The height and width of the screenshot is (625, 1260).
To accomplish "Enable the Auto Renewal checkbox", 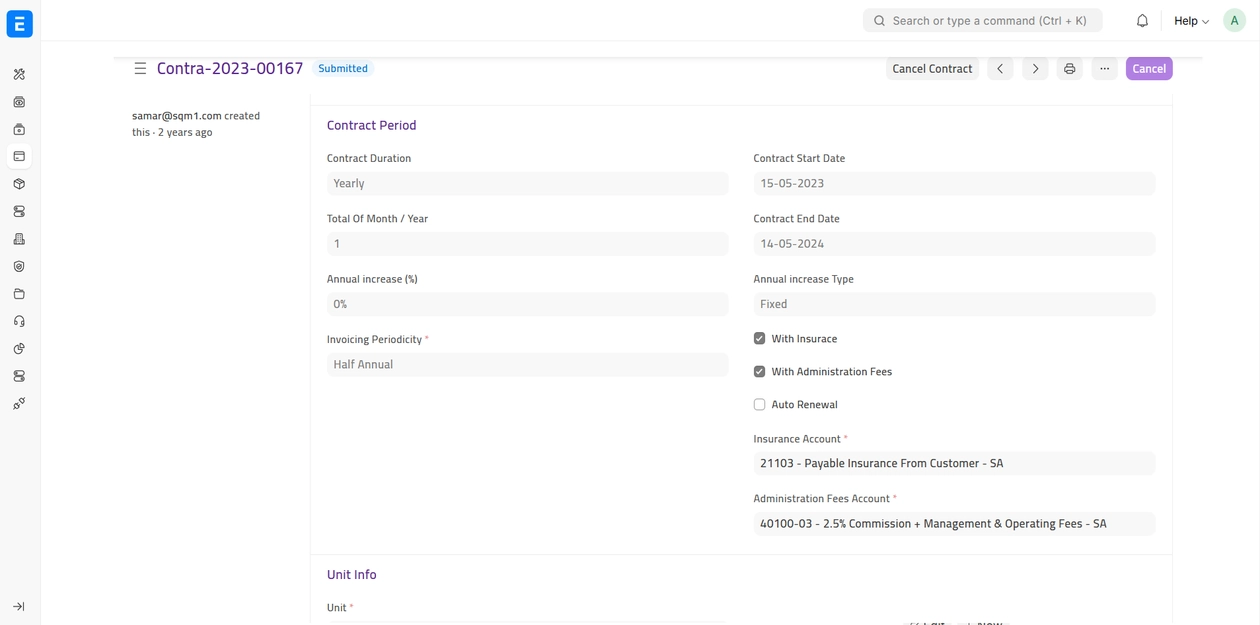I will click(759, 405).
